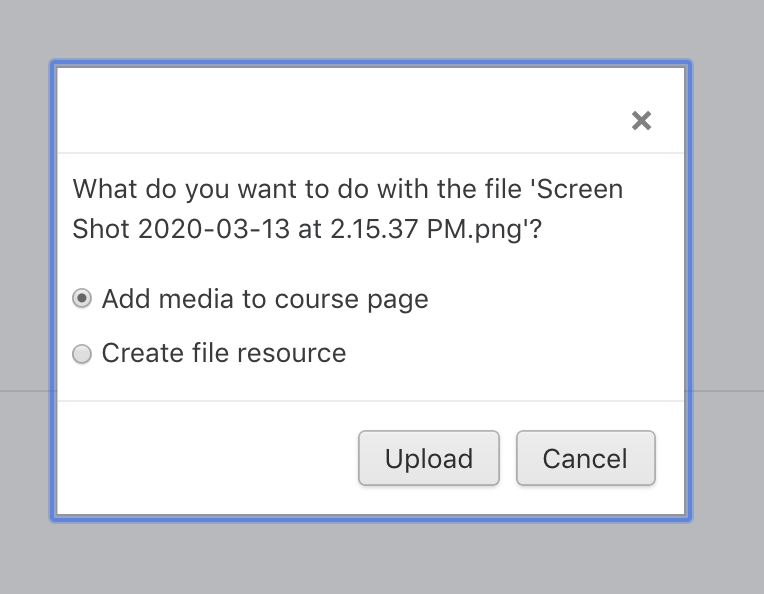
Task: Click the empty dialog header left of the X
Action: tap(341, 111)
